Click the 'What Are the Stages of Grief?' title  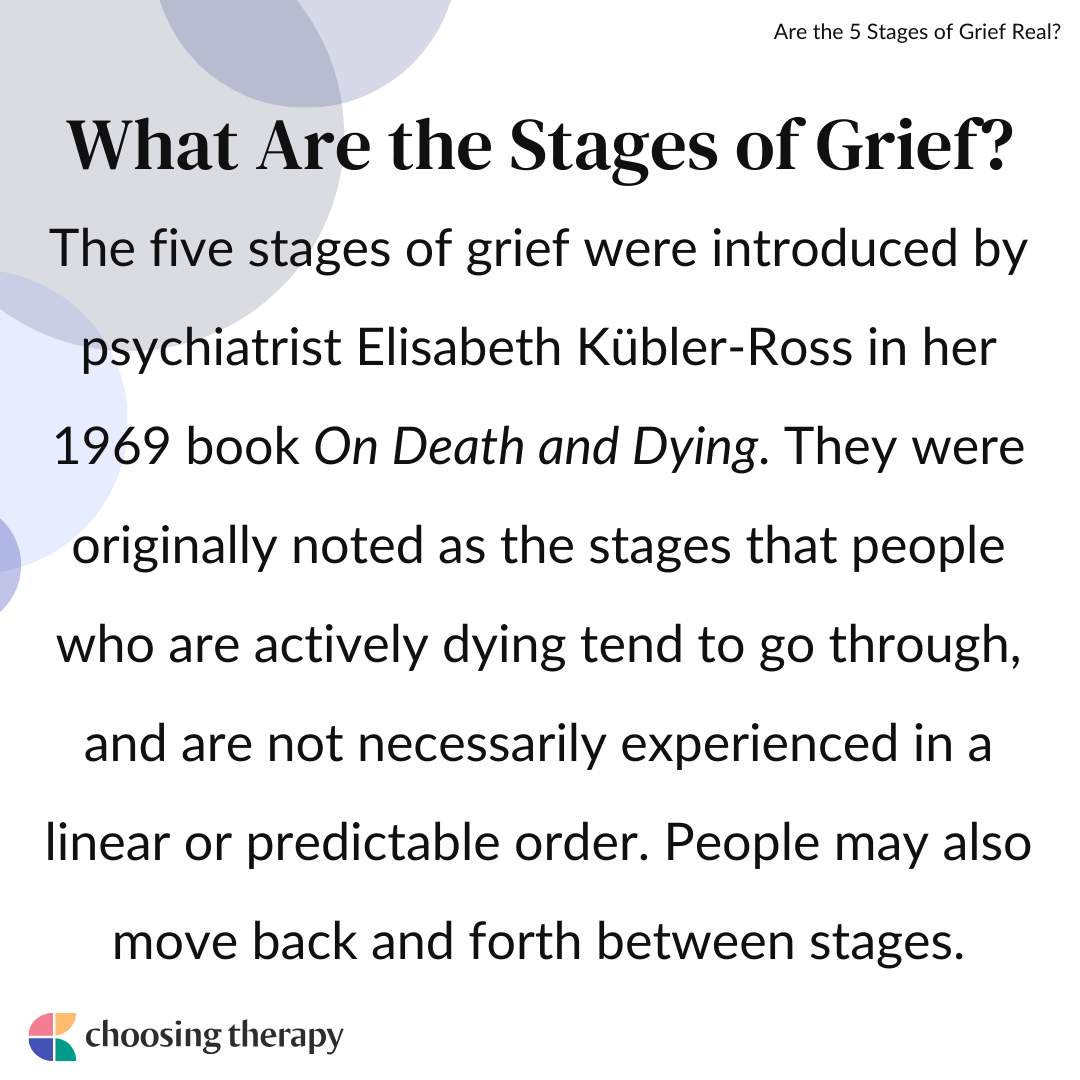point(540,147)
